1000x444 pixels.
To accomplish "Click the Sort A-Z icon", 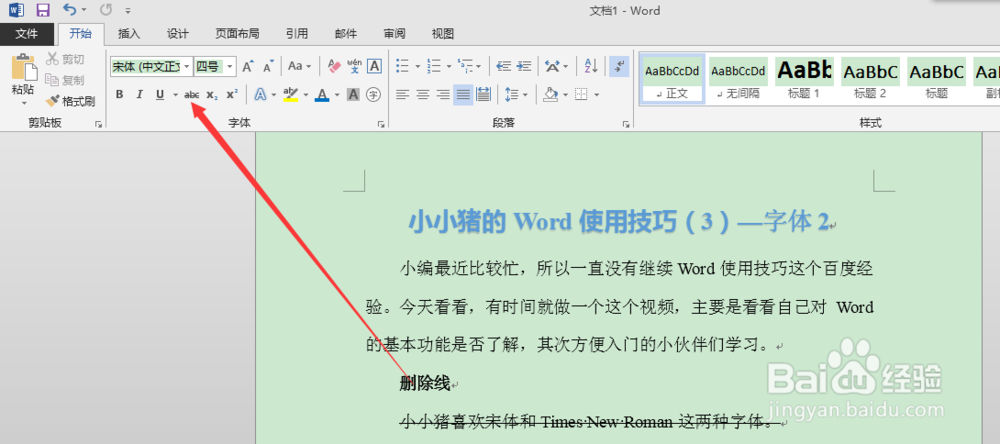I will coord(591,66).
